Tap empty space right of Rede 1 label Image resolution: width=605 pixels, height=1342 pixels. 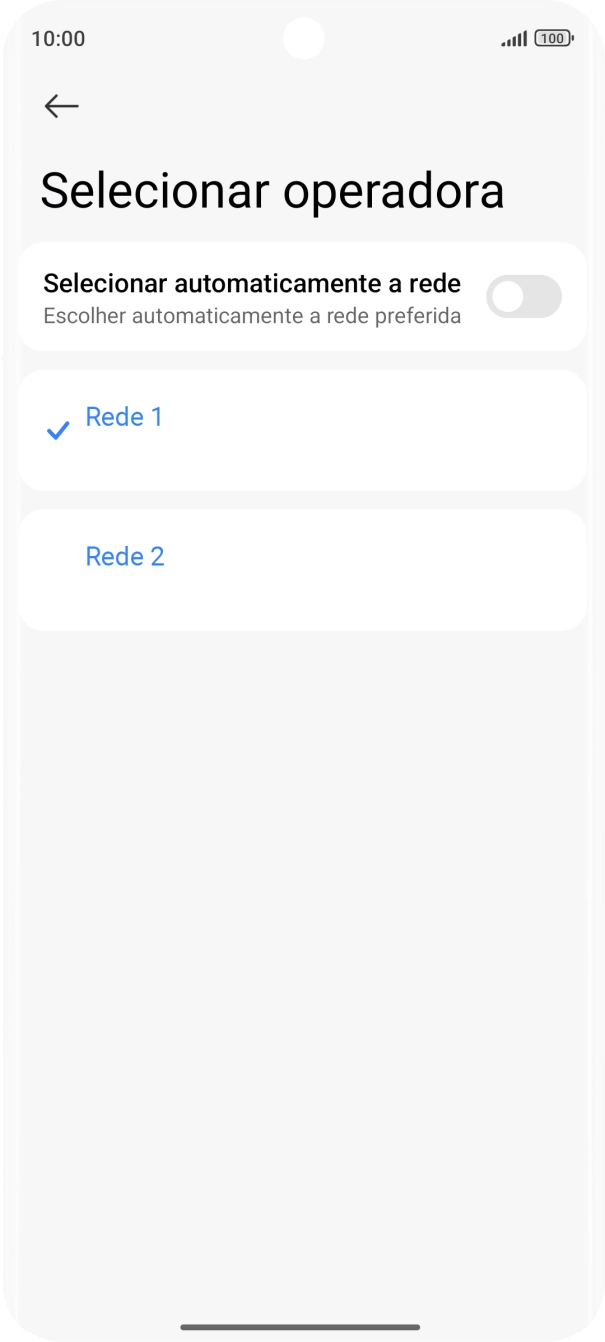pyautogui.click(x=380, y=430)
